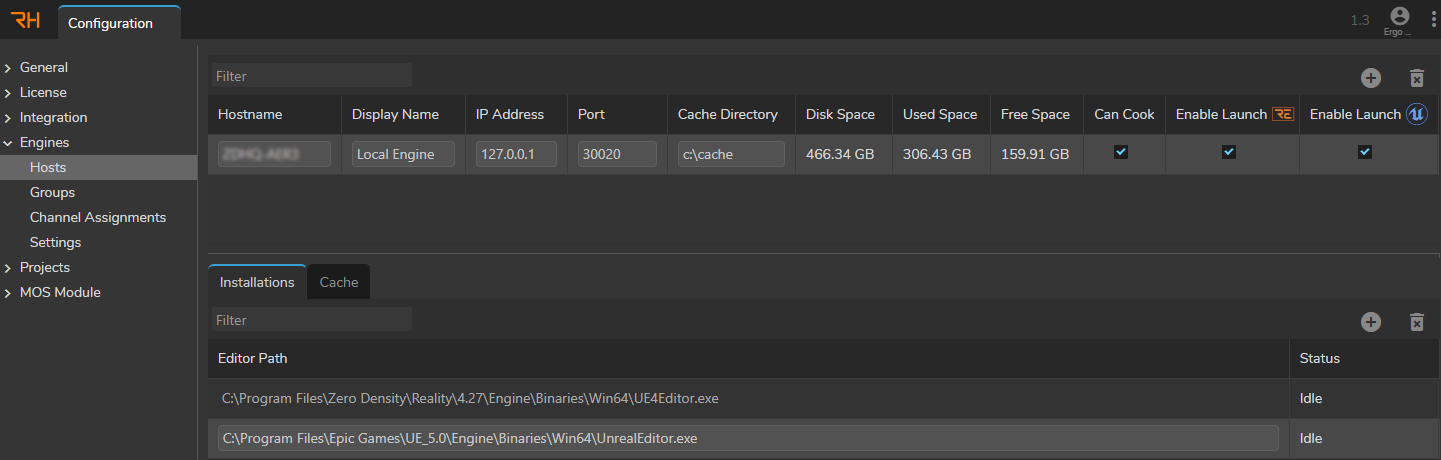This screenshot has height=460, width=1441.
Task: Delete selected installation with trash icon
Action: click(1416, 322)
